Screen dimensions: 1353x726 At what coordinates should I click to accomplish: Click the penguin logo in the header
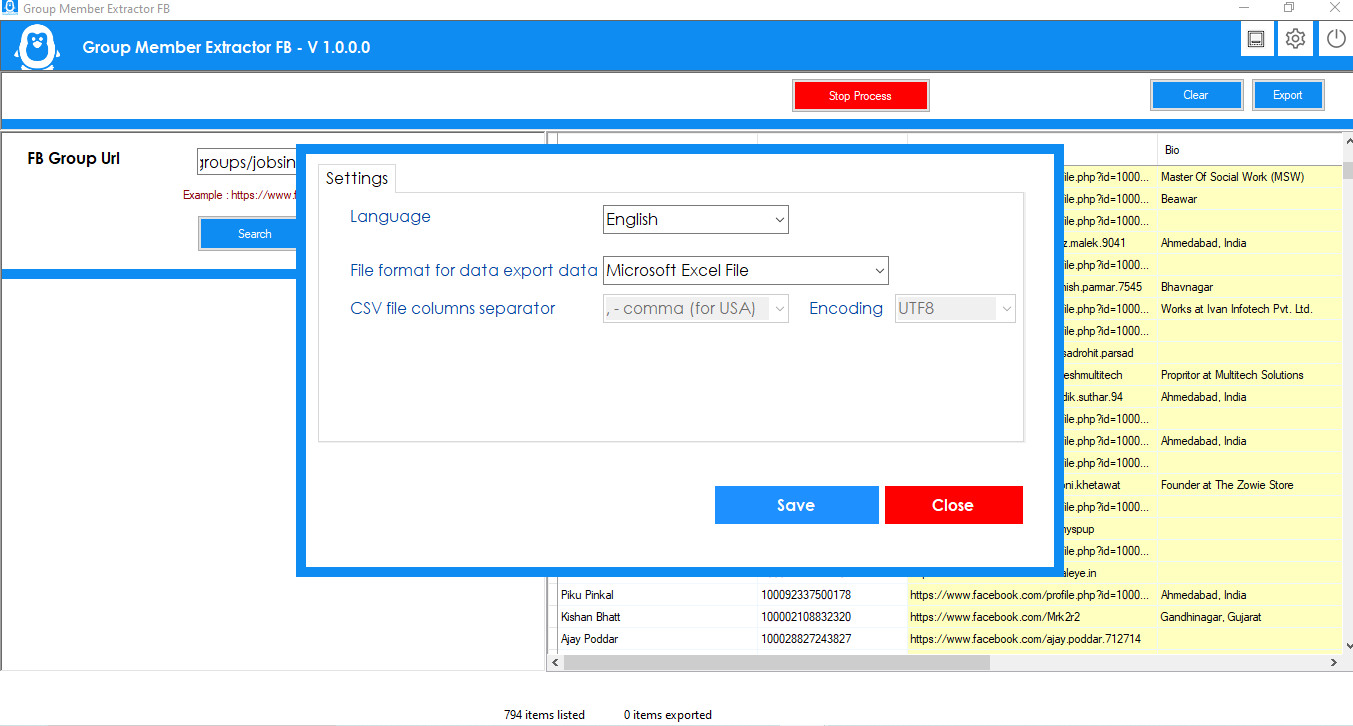pos(37,46)
